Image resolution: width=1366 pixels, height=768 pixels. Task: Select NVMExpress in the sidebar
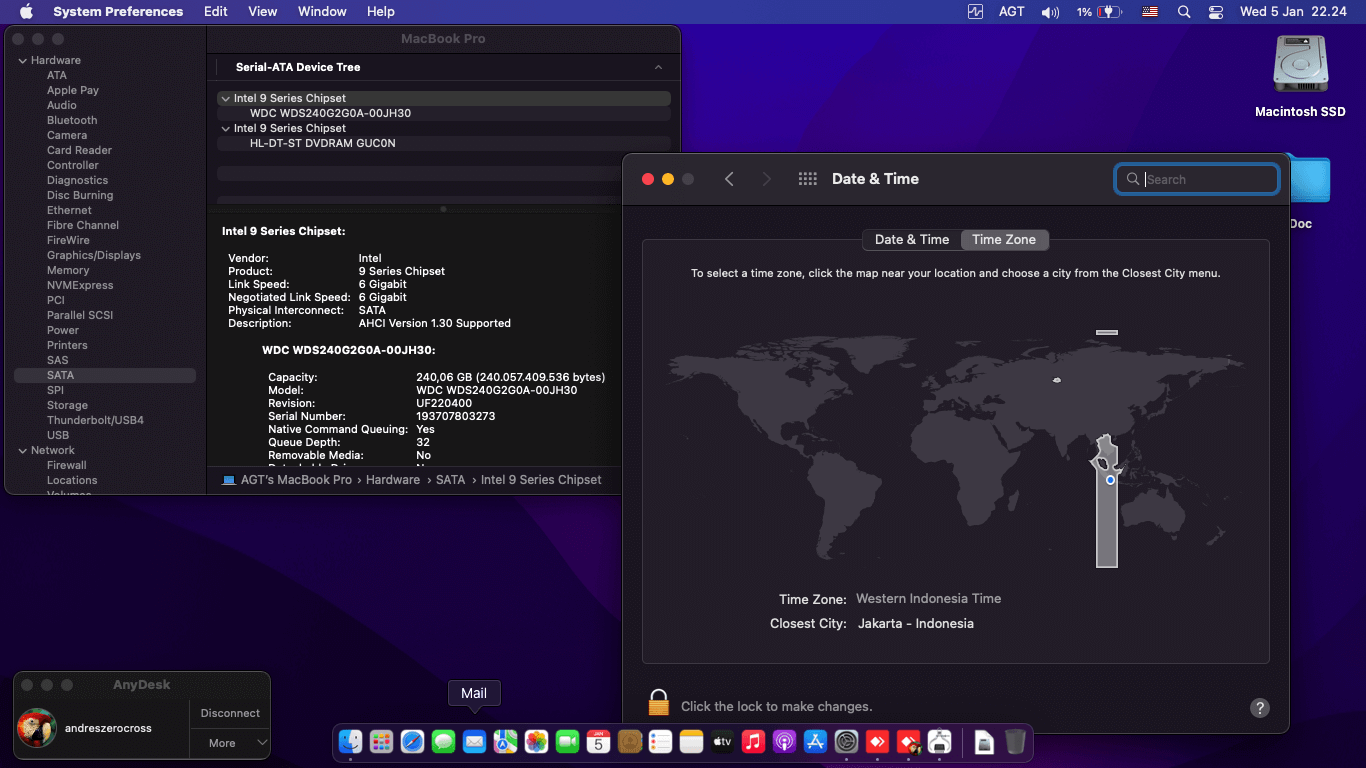(80, 285)
